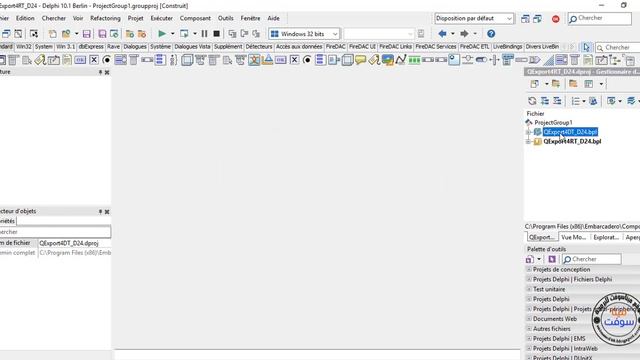
Task: Stop program with black square button
Action: pyautogui.click(x=217, y=33)
